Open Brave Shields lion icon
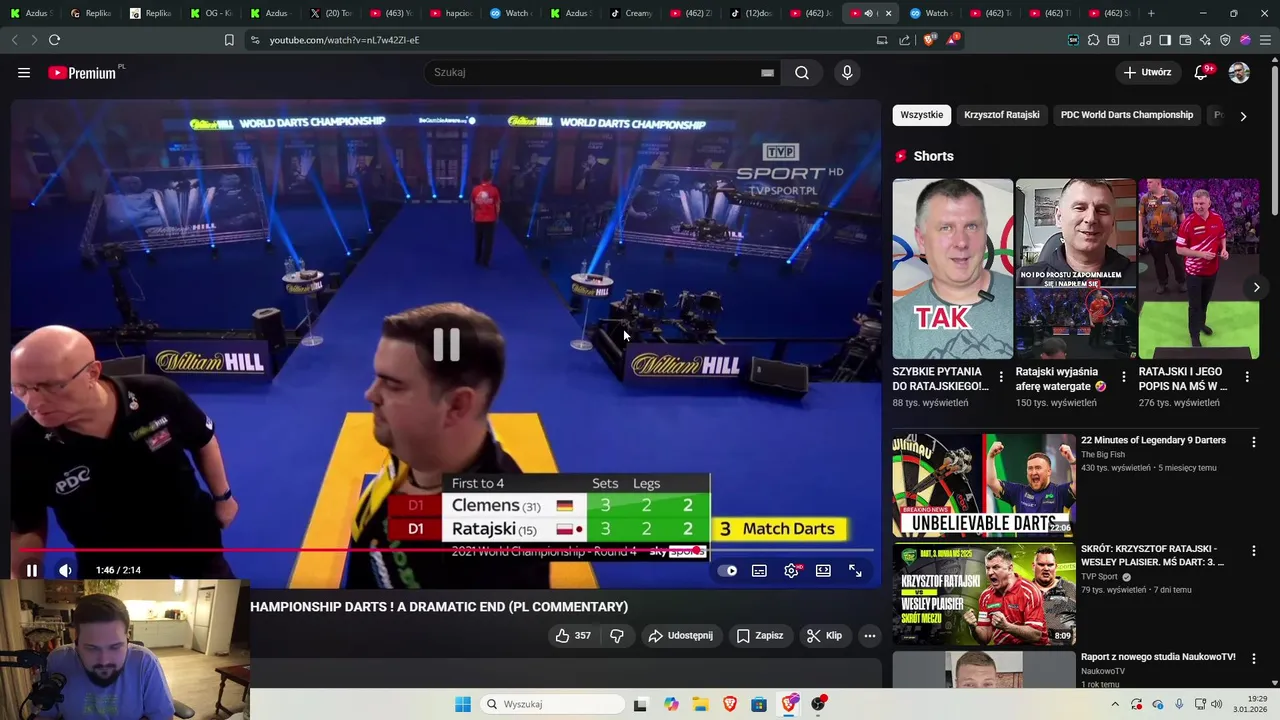The width and height of the screenshot is (1280, 720). [x=929, y=40]
